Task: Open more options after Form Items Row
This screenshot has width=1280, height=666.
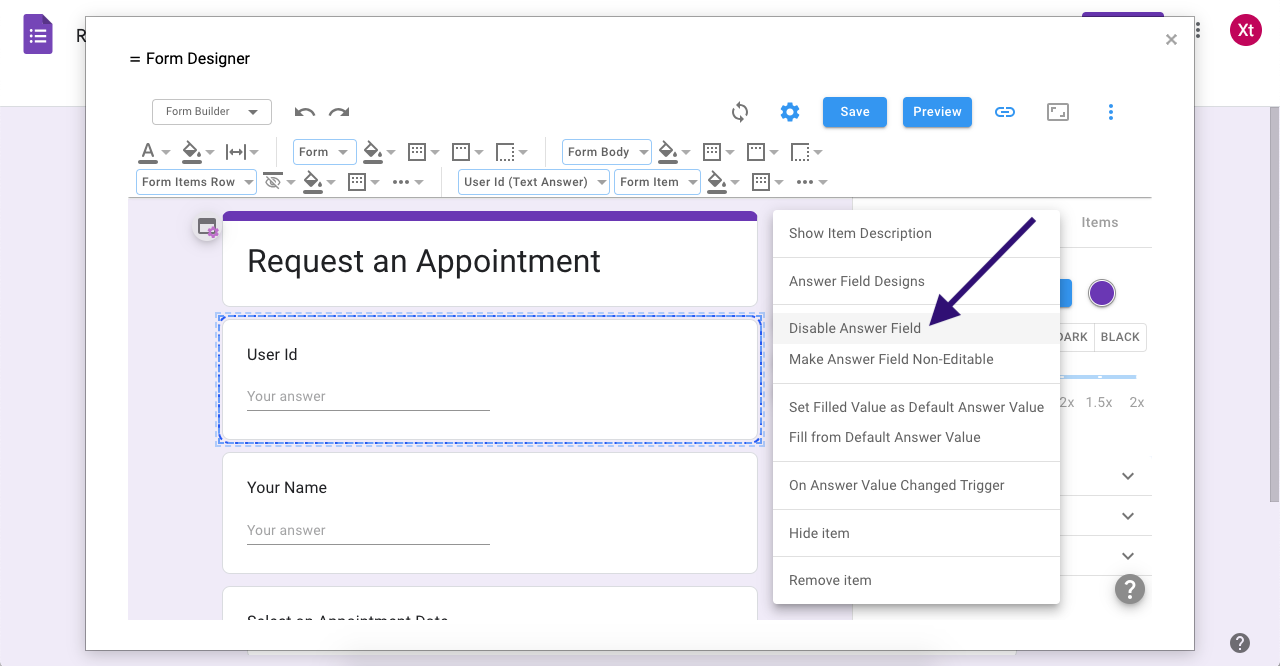Action: (x=401, y=182)
